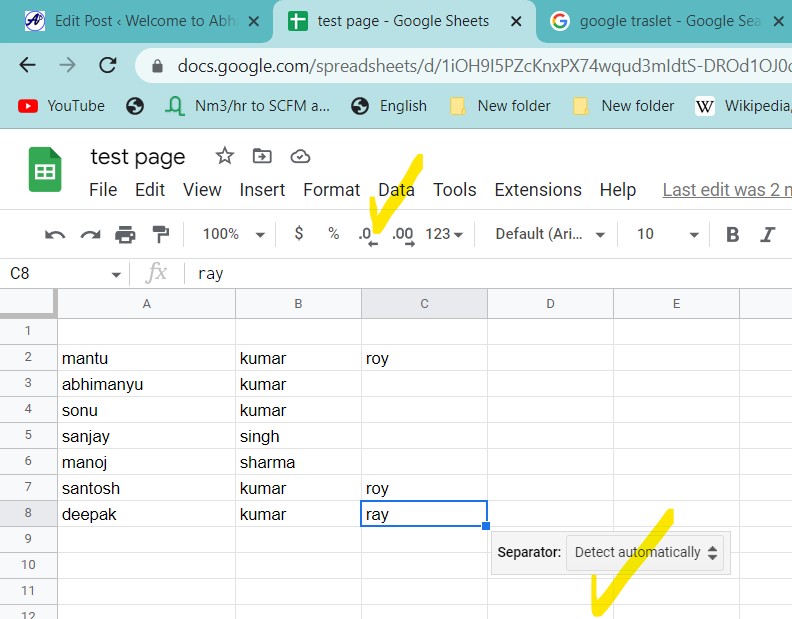Click the select-all corner box

tap(28, 303)
